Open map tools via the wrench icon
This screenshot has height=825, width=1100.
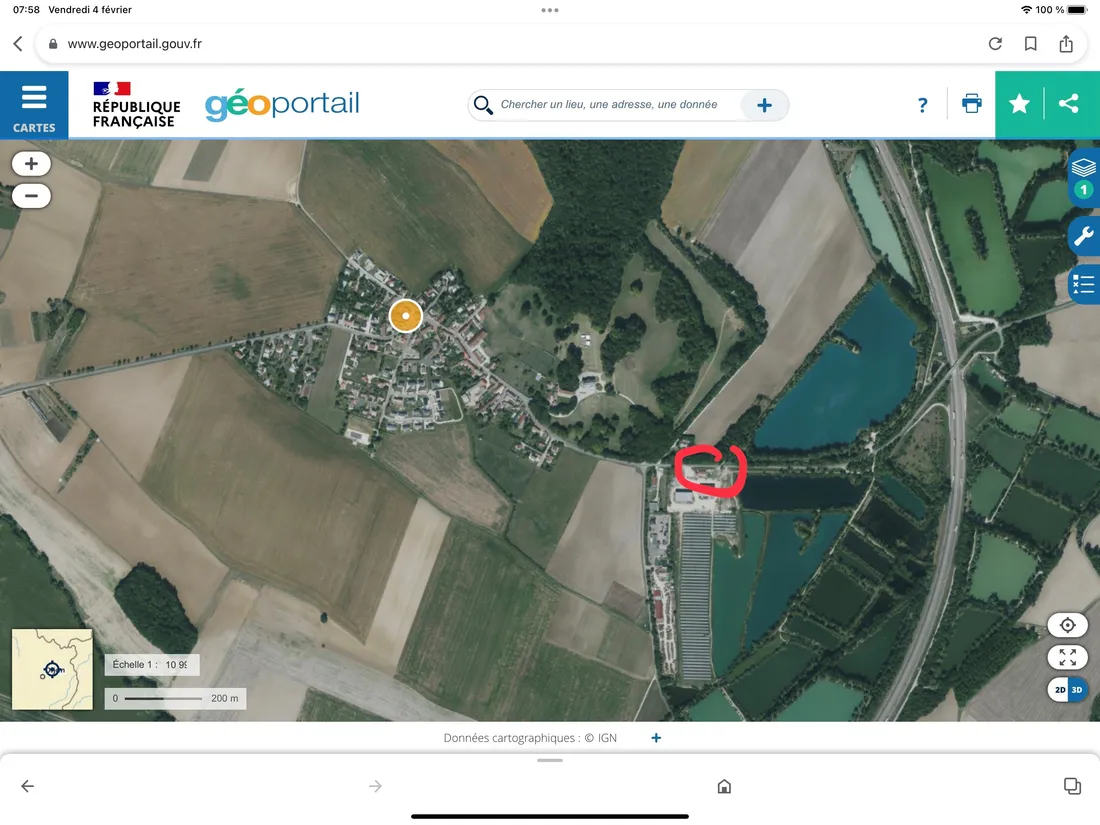pos(1084,236)
